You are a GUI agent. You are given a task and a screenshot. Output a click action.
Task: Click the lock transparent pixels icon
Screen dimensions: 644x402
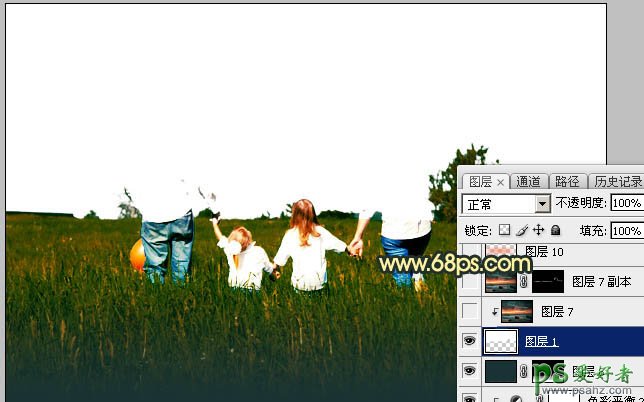click(505, 230)
